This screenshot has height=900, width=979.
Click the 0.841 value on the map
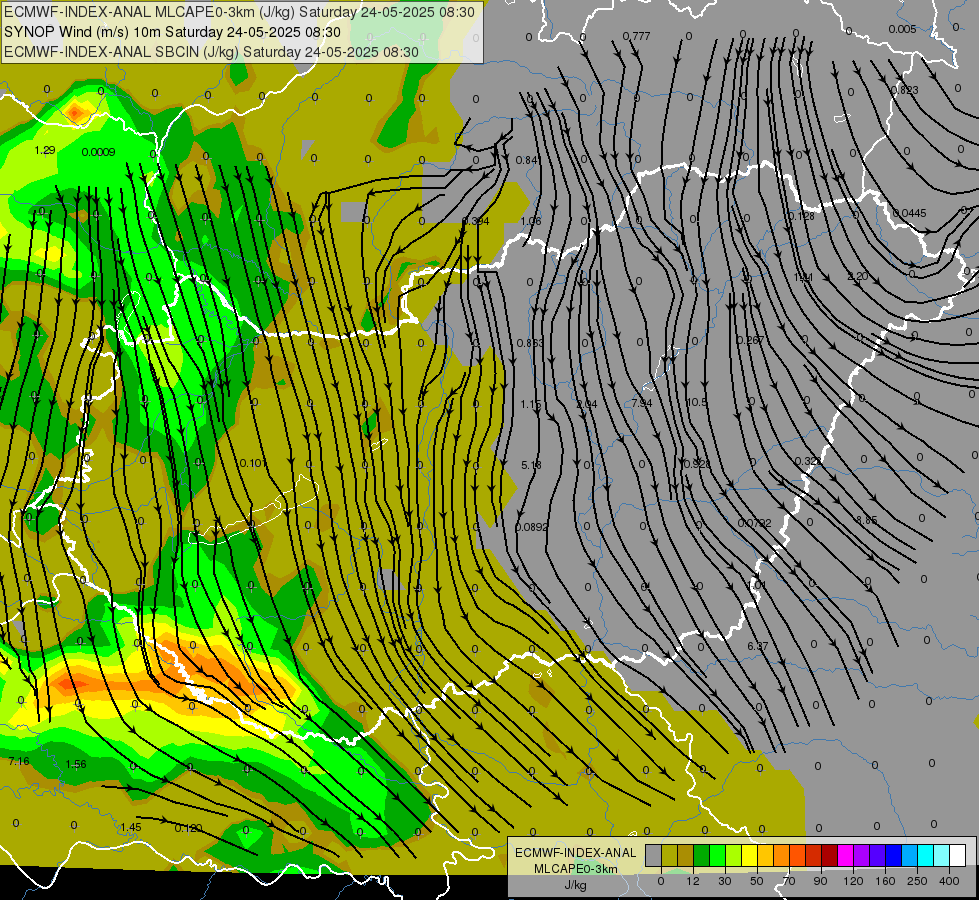click(x=528, y=161)
